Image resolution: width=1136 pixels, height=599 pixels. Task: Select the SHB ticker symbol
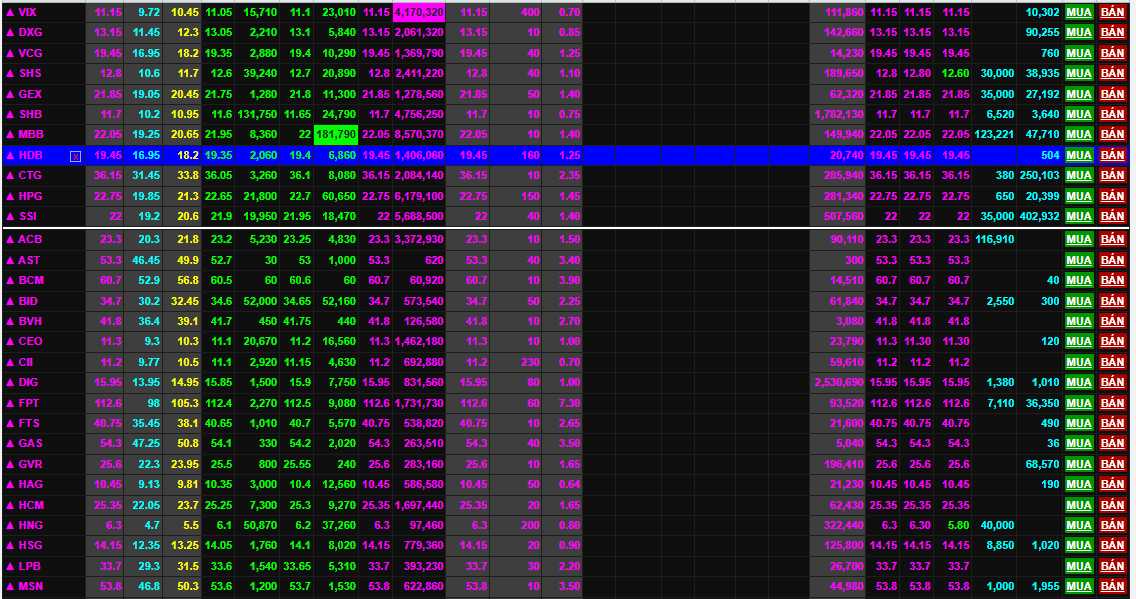click(x=30, y=114)
